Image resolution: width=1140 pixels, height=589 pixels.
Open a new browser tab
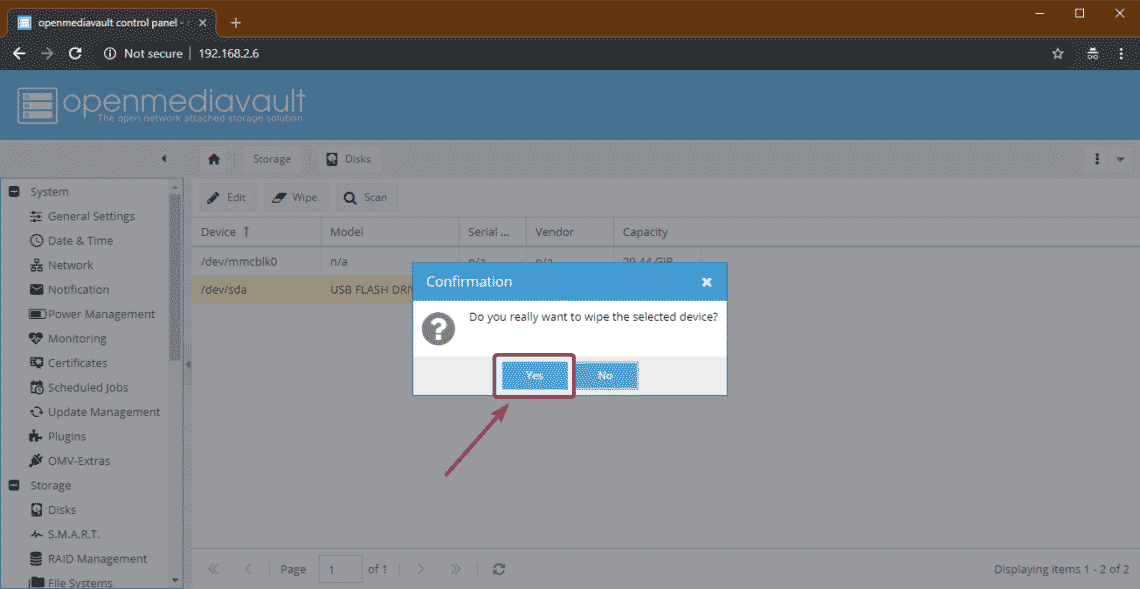click(236, 22)
